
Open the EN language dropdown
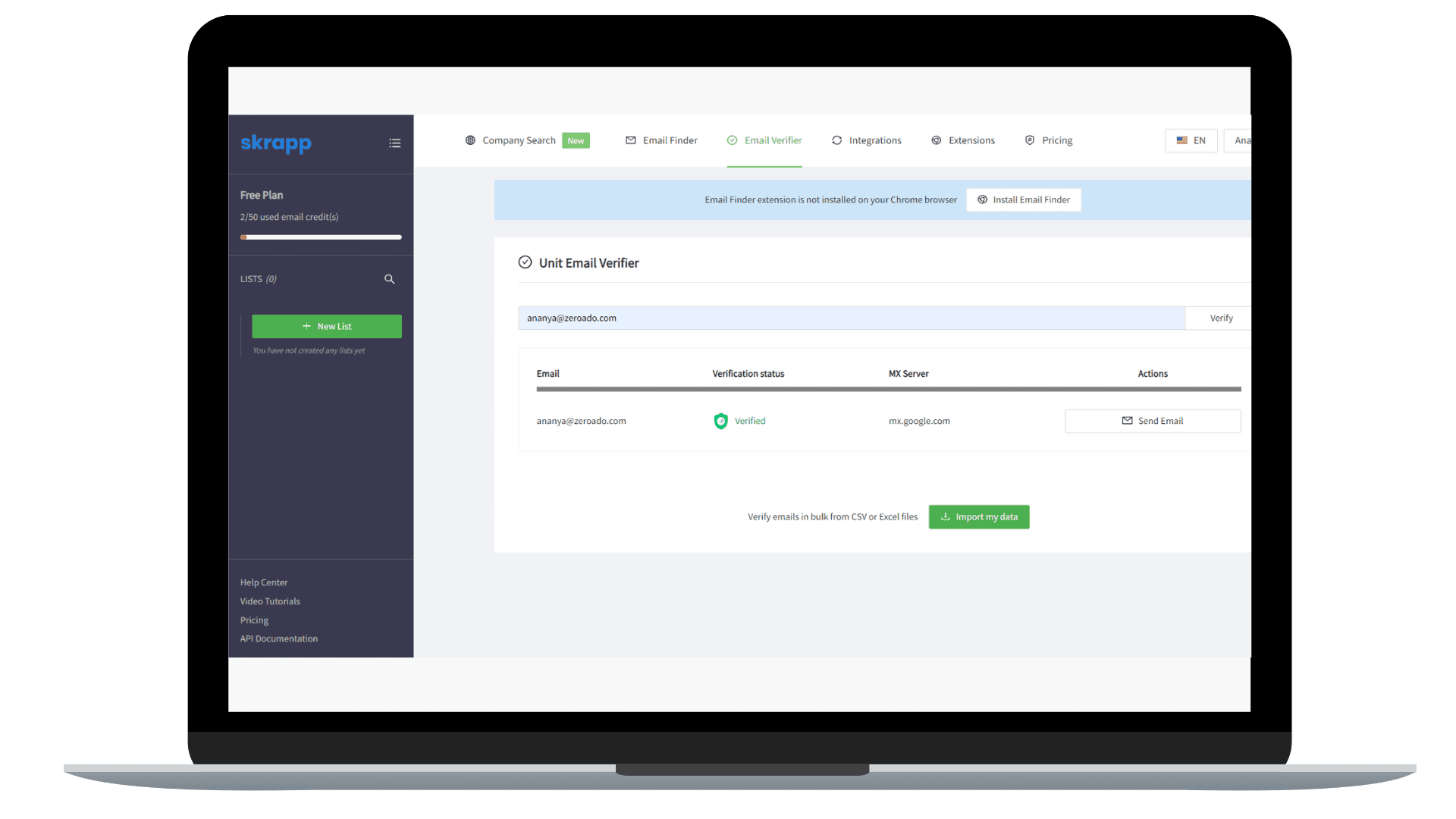coord(1191,140)
